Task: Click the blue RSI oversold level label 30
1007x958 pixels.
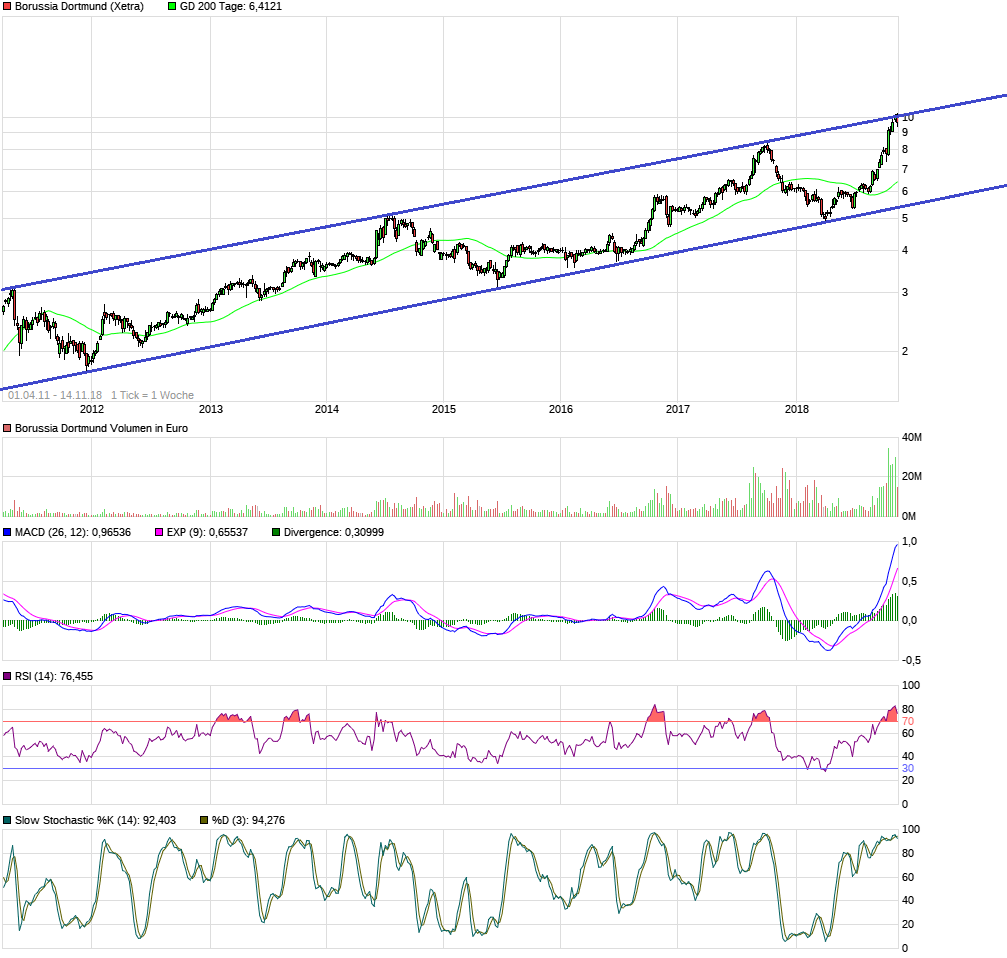Action: [907, 768]
